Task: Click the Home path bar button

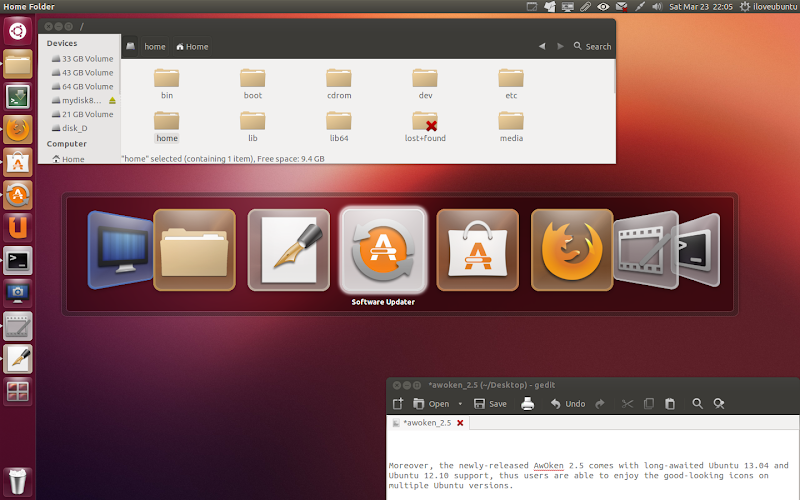Action: pos(192,46)
